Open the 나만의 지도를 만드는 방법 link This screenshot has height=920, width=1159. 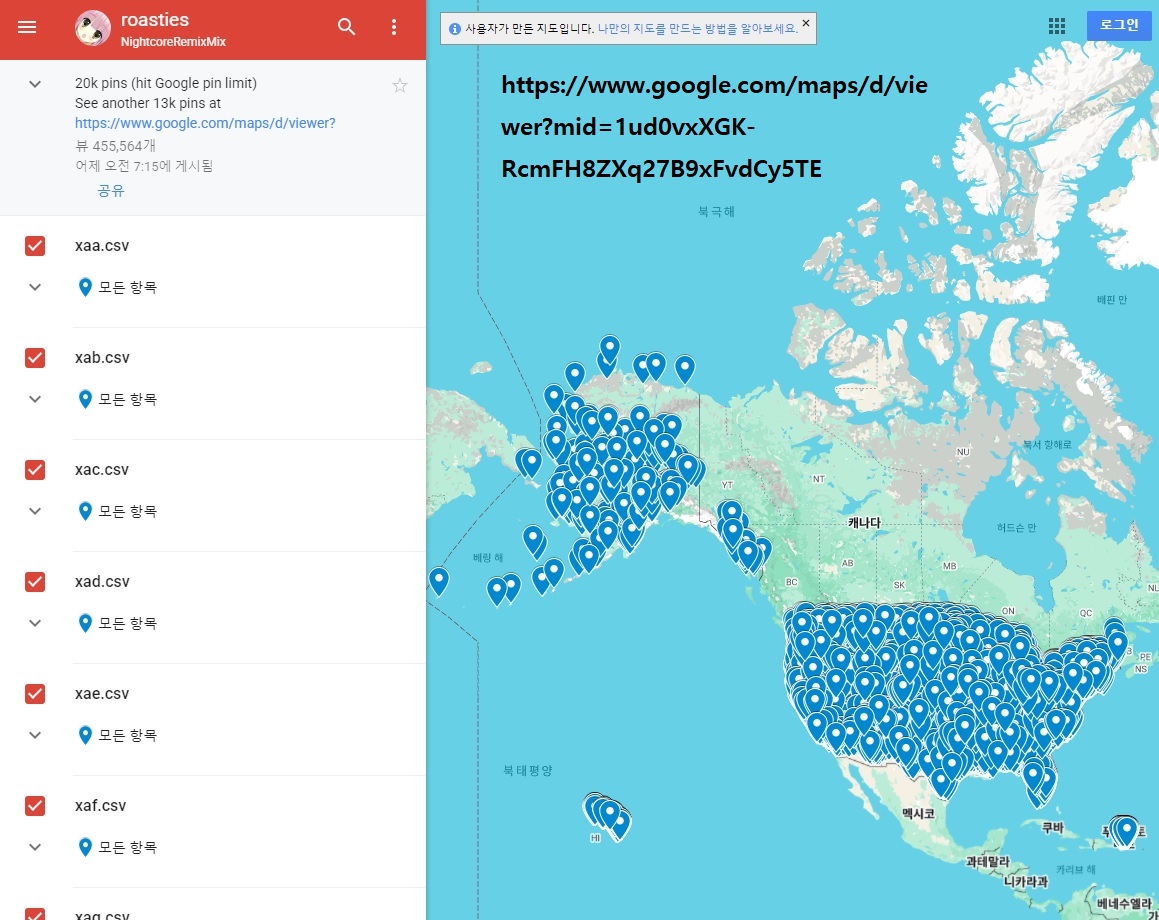point(696,29)
